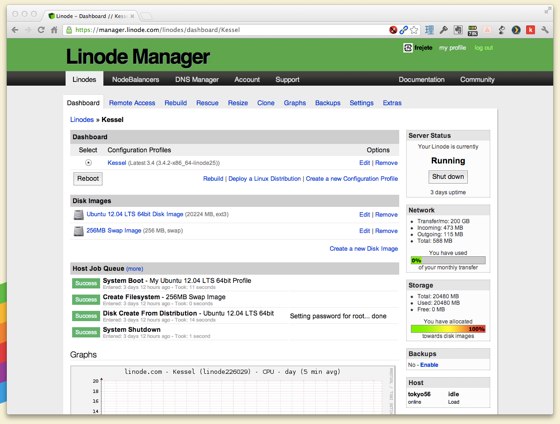Reload the page with the refresh icon
560x424 pixels.
(41, 30)
